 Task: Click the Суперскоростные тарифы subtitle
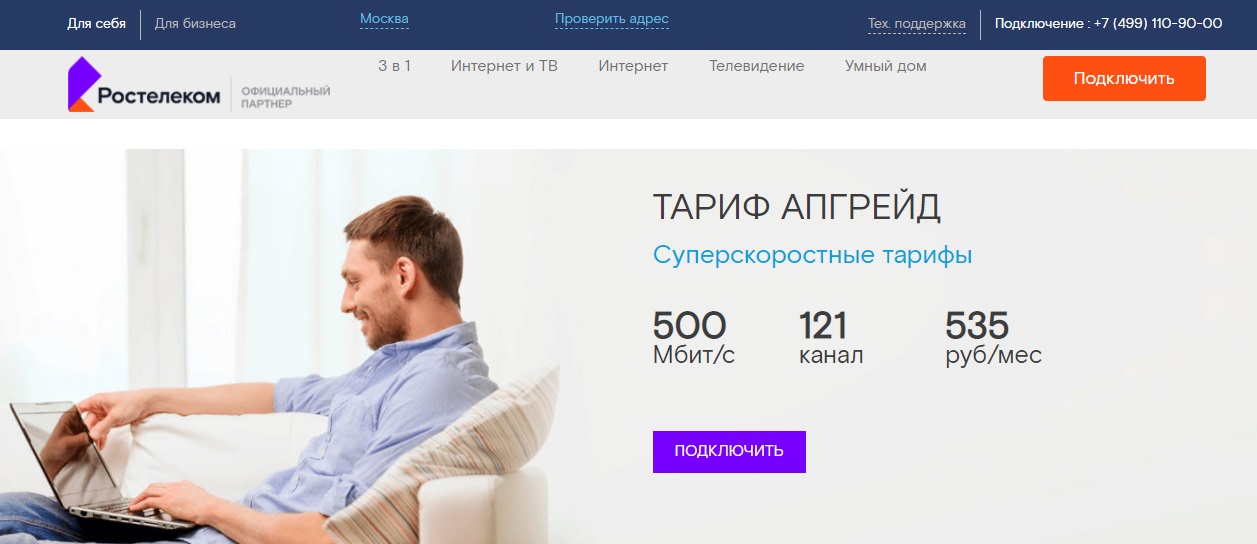point(812,255)
